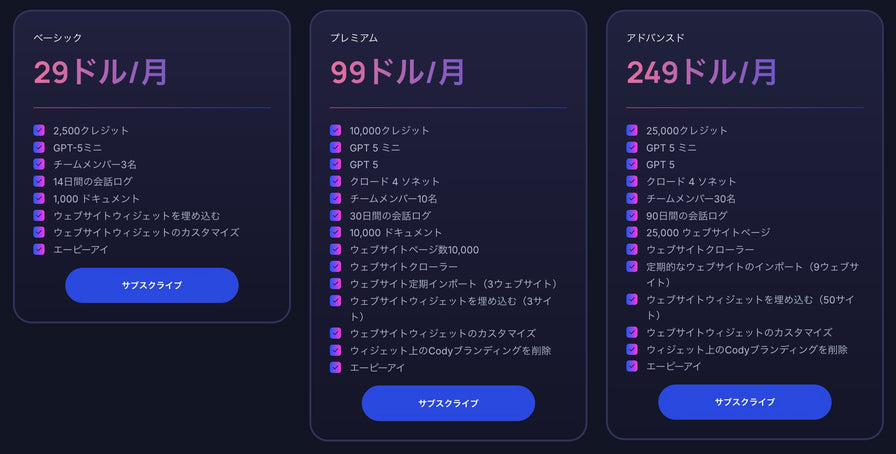Click checkmark icon beside 2,500クレジット
The height and width of the screenshot is (454, 896).
[39, 130]
